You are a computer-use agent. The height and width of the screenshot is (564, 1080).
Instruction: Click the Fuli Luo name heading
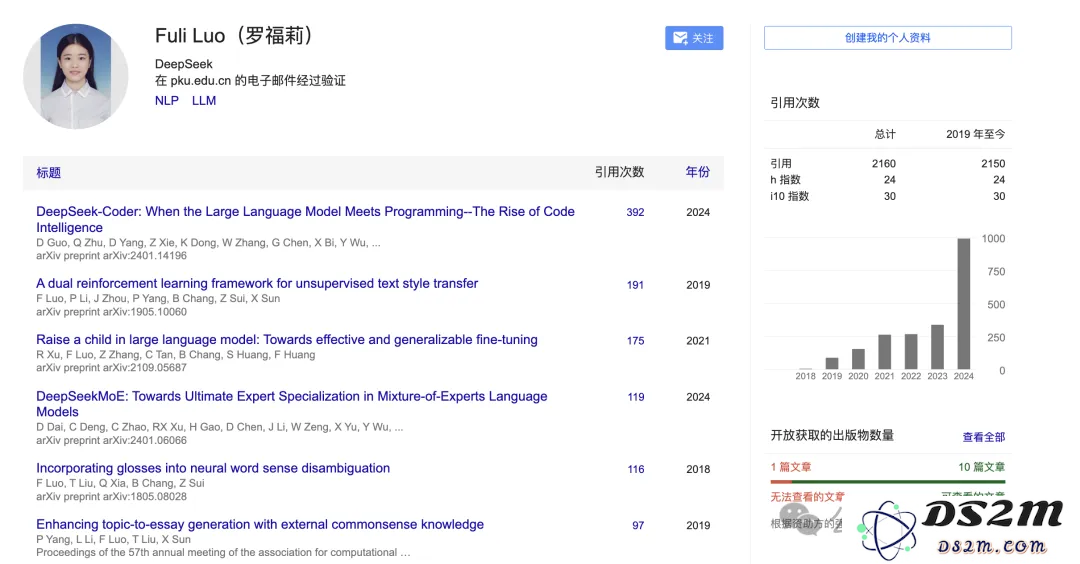click(x=236, y=35)
